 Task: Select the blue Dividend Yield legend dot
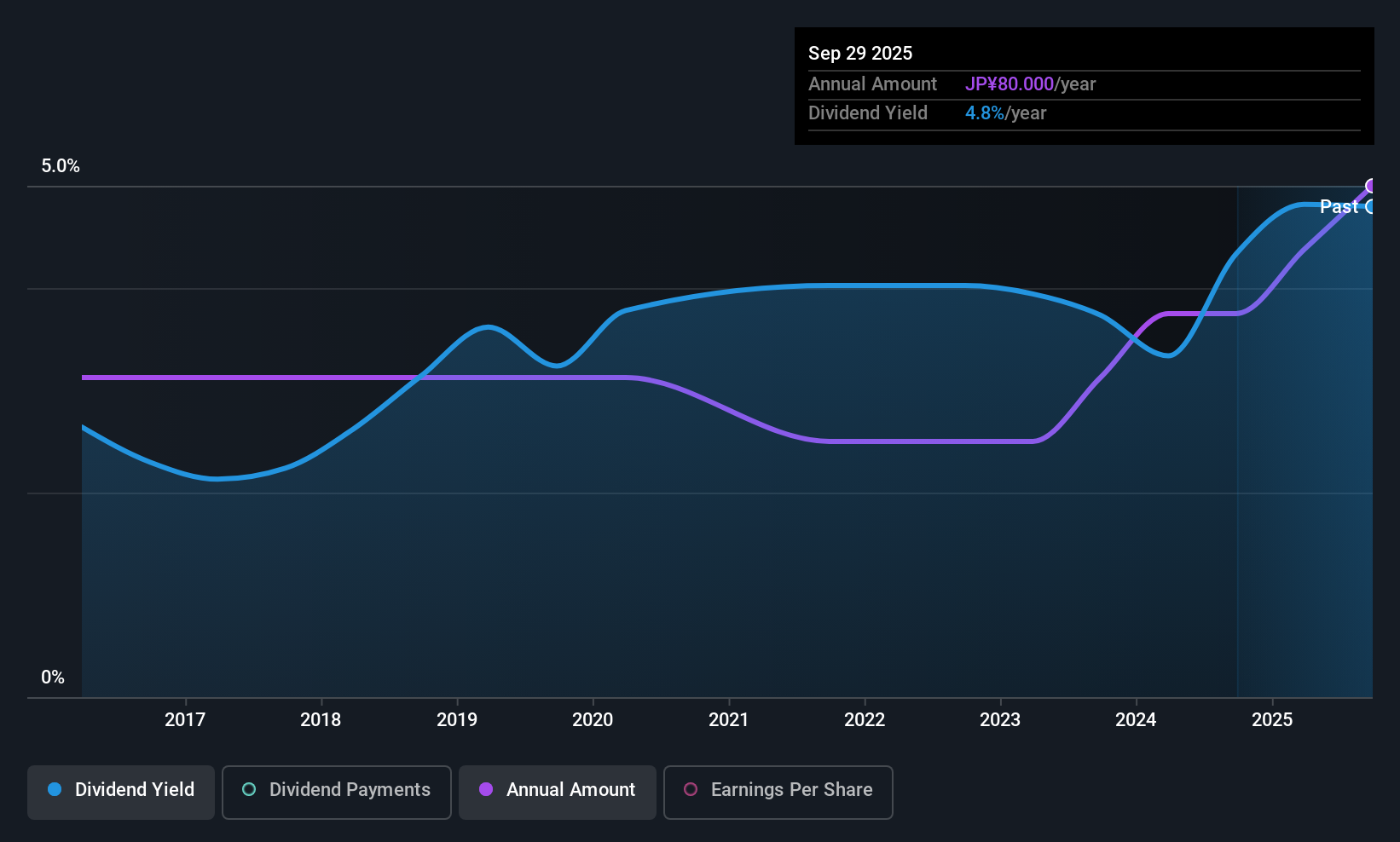tap(54, 790)
